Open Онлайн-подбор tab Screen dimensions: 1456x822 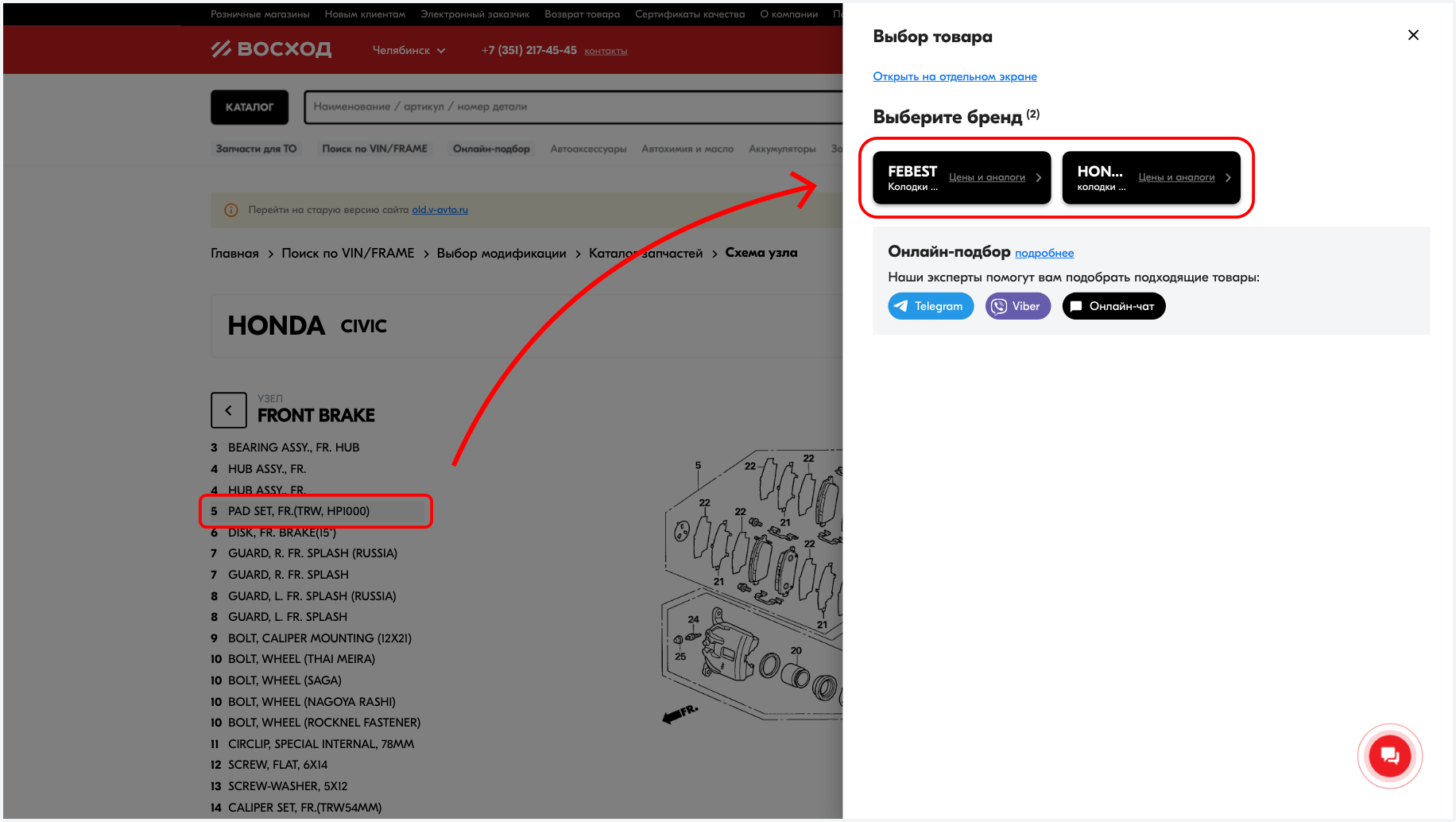coord(491,149)
